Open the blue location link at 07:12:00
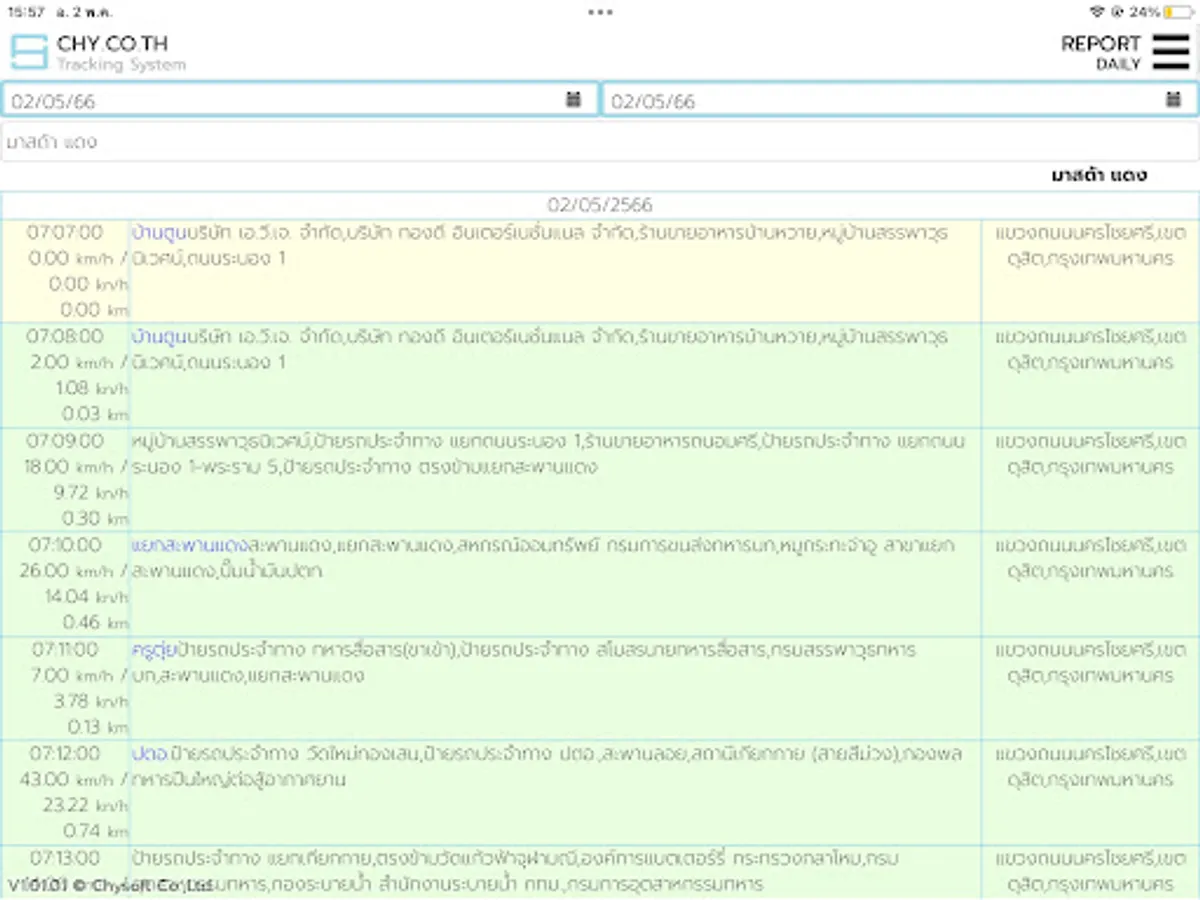The height and width of the screenshot is (900, 1200). 151,753
